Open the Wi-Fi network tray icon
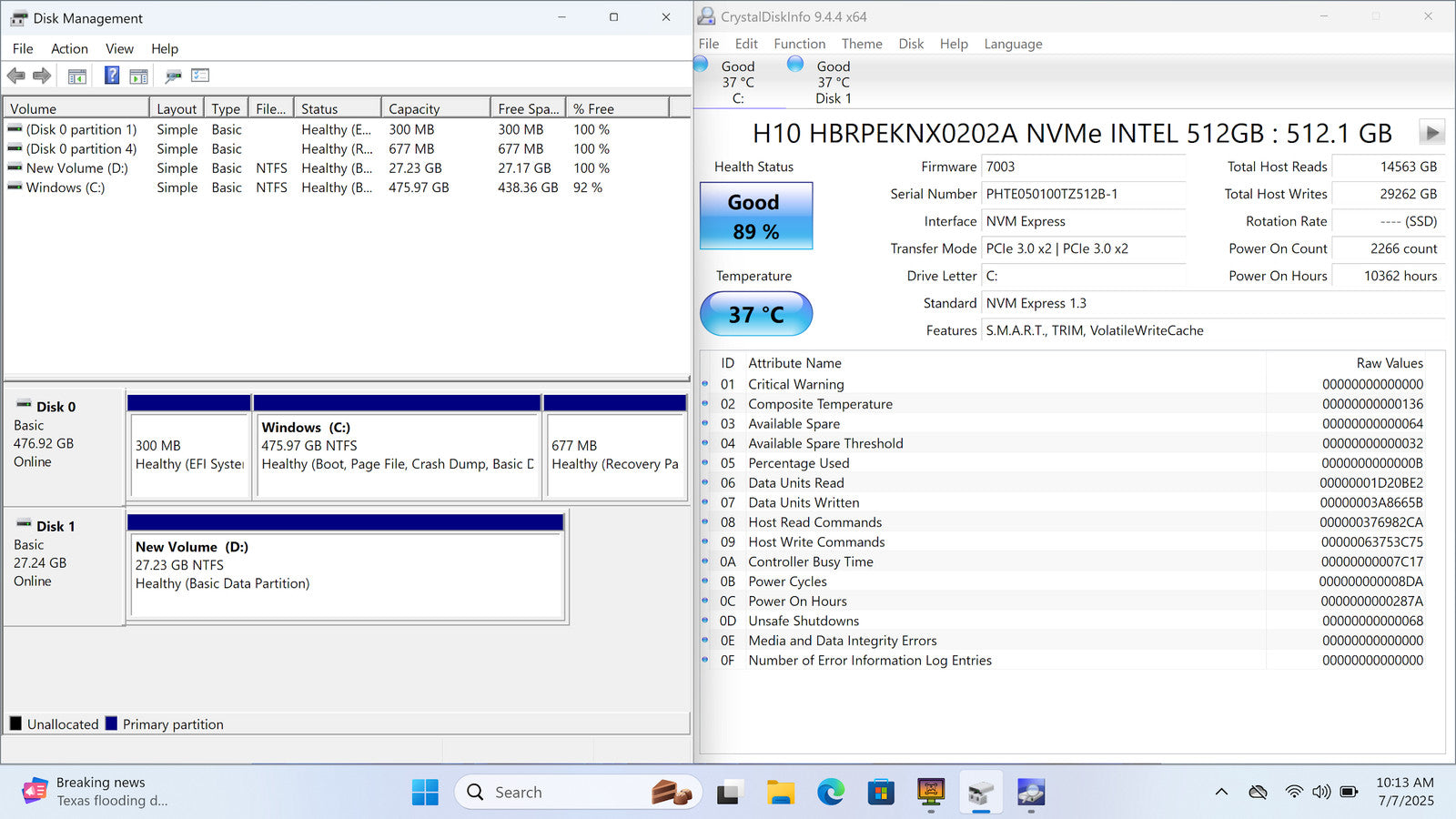The width and height of the screenshot is (1456, 819). (1293, 792)
